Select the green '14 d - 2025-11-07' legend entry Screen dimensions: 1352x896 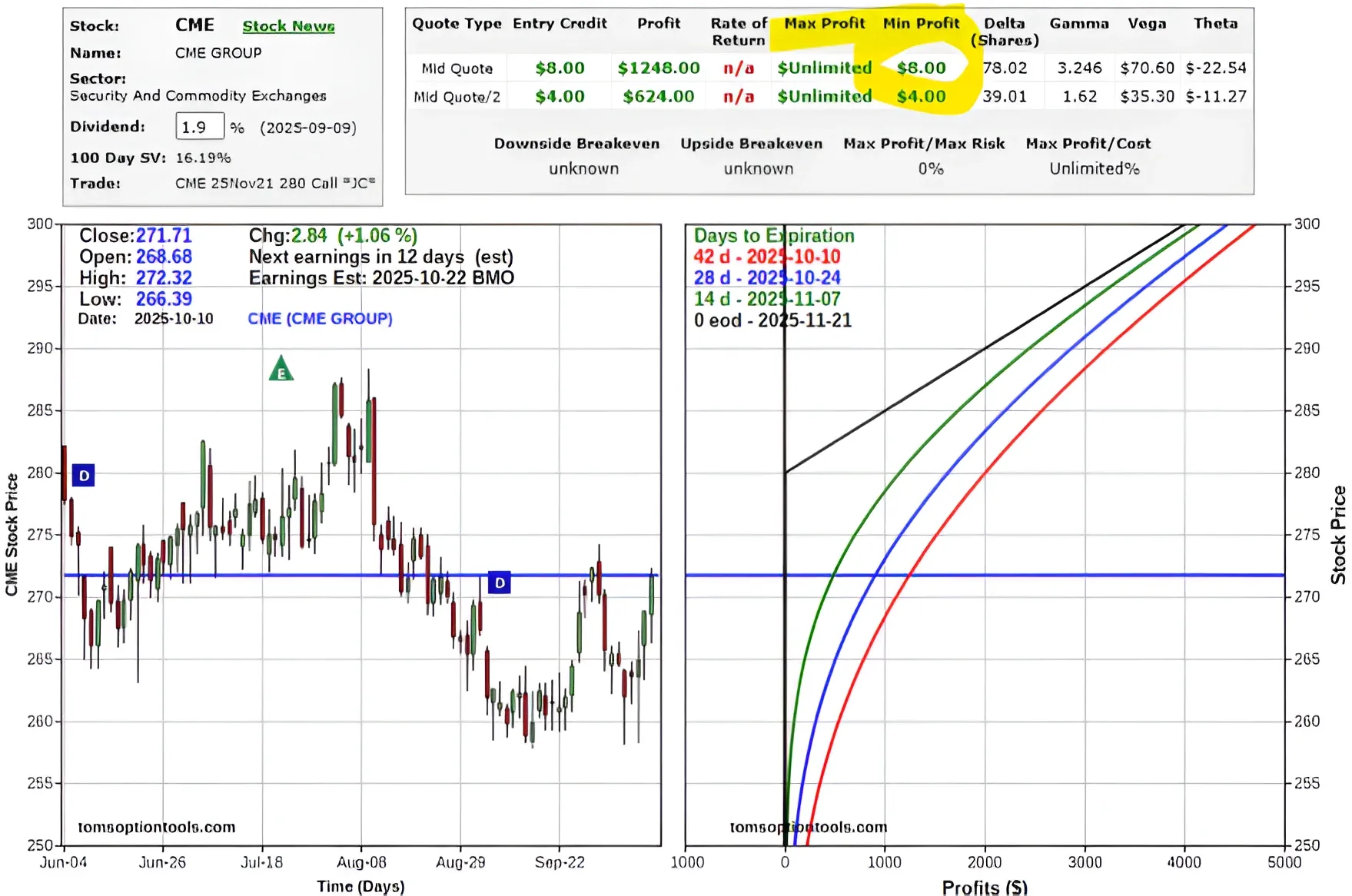[767, 299]
